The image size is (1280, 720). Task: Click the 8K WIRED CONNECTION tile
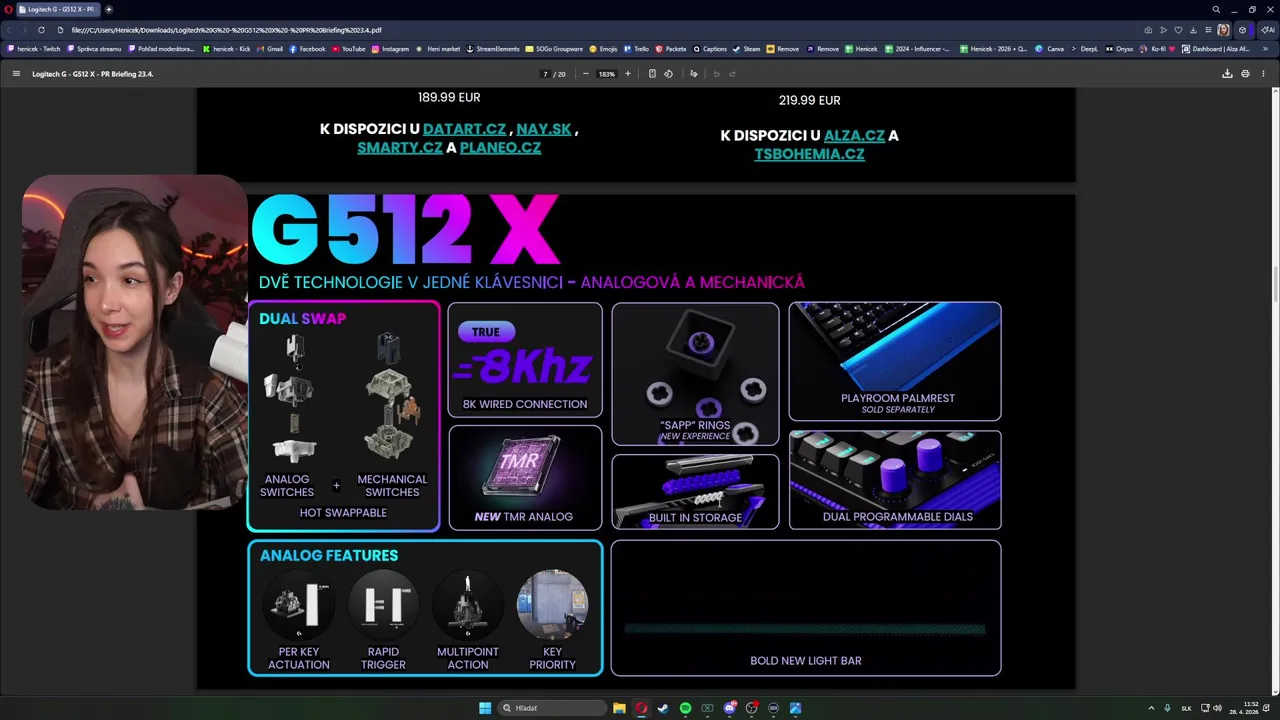coord(525,360)
